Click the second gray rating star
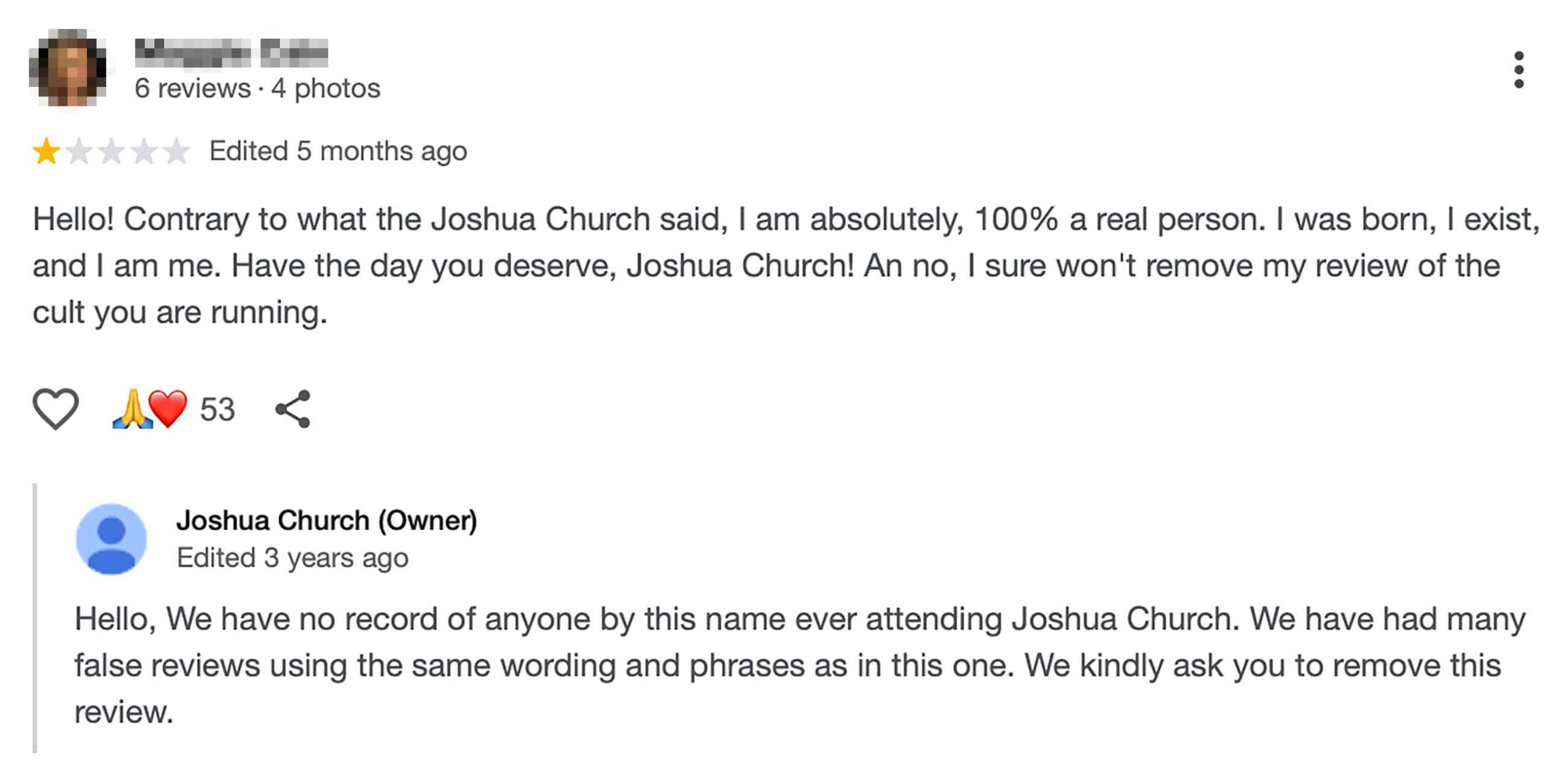Image resolution: width=1568 pixels, height=781 pixels. click(78, 151)
